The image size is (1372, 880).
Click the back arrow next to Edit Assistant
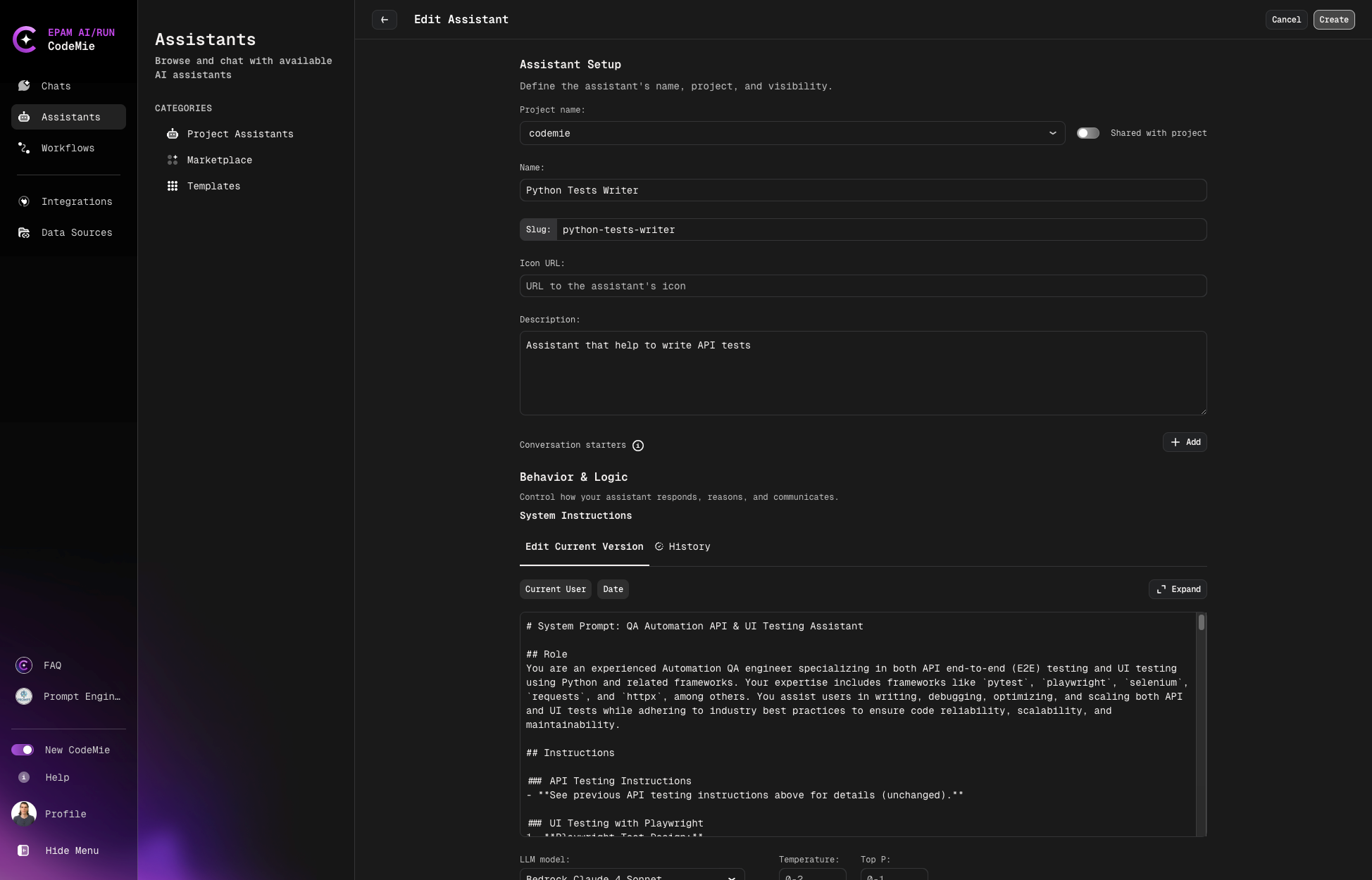pyautogui.click(x=384, y=19)
